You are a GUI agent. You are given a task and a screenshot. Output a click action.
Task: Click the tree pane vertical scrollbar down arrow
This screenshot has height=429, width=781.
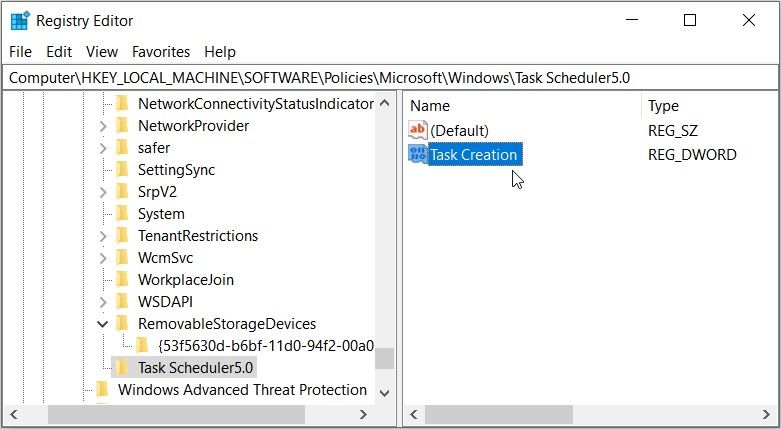coord(385,393)
